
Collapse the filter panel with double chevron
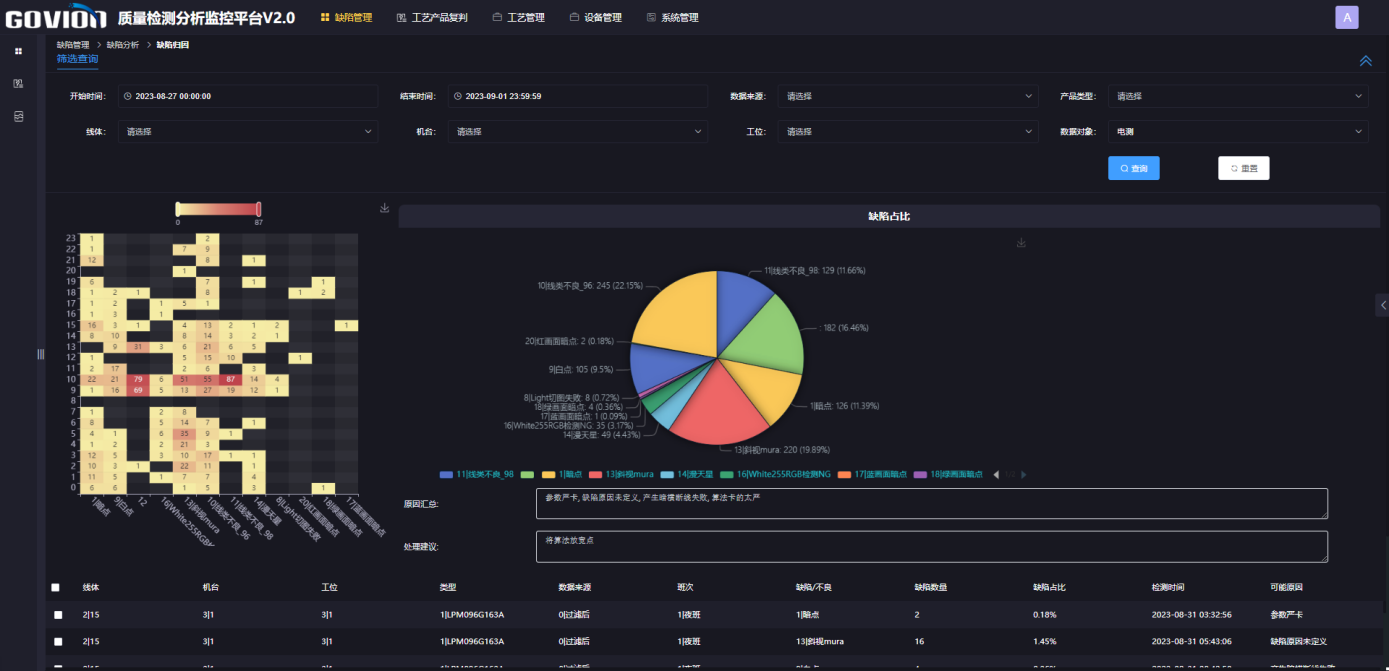pos(1365,61)
